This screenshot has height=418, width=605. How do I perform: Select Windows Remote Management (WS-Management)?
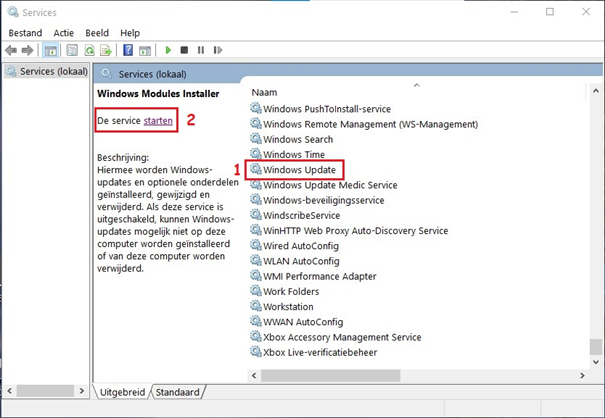click(364, 124)
